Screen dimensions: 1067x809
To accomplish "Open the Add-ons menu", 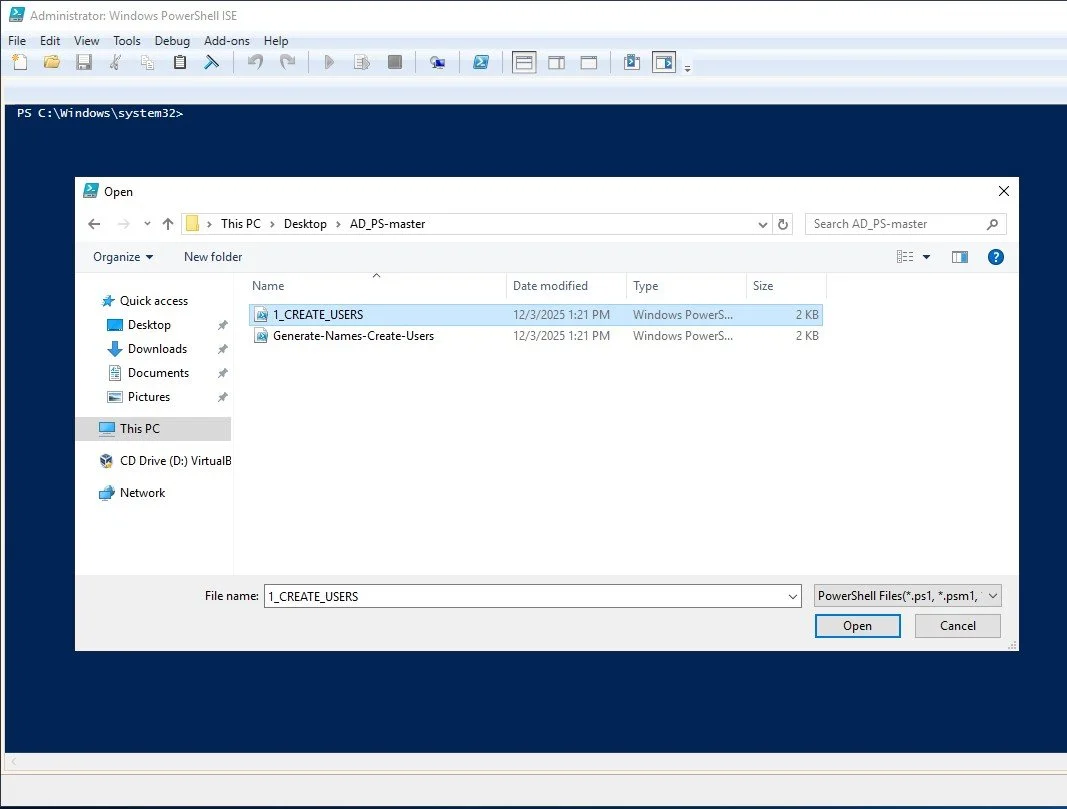I will (x=227, y=41).
